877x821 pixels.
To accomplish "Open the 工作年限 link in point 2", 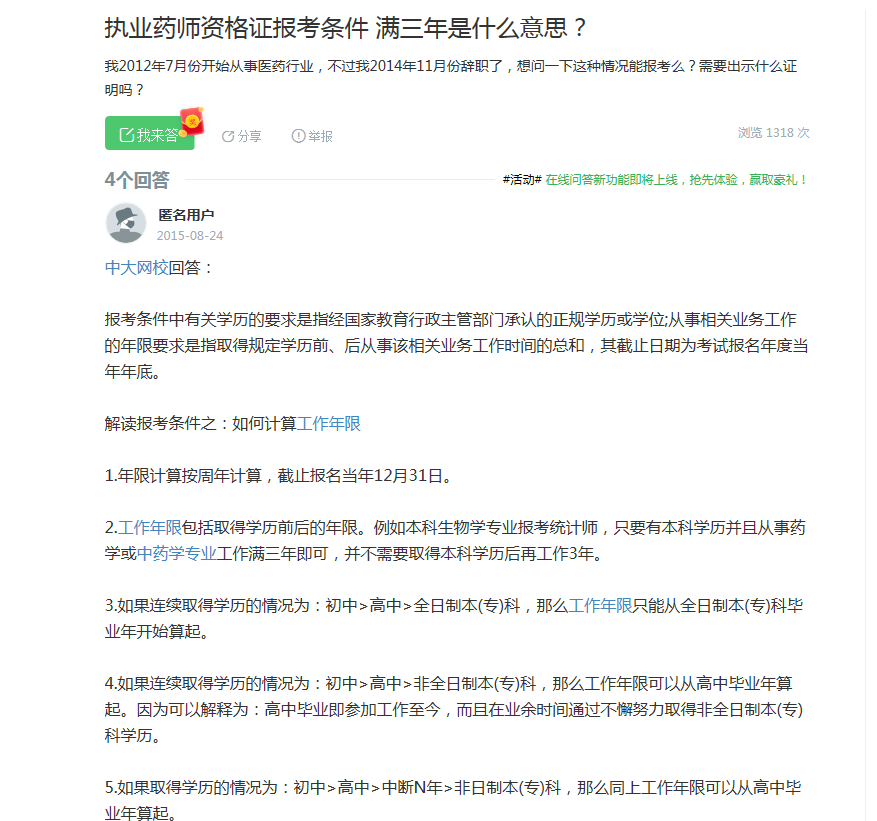I will [150, 527].
